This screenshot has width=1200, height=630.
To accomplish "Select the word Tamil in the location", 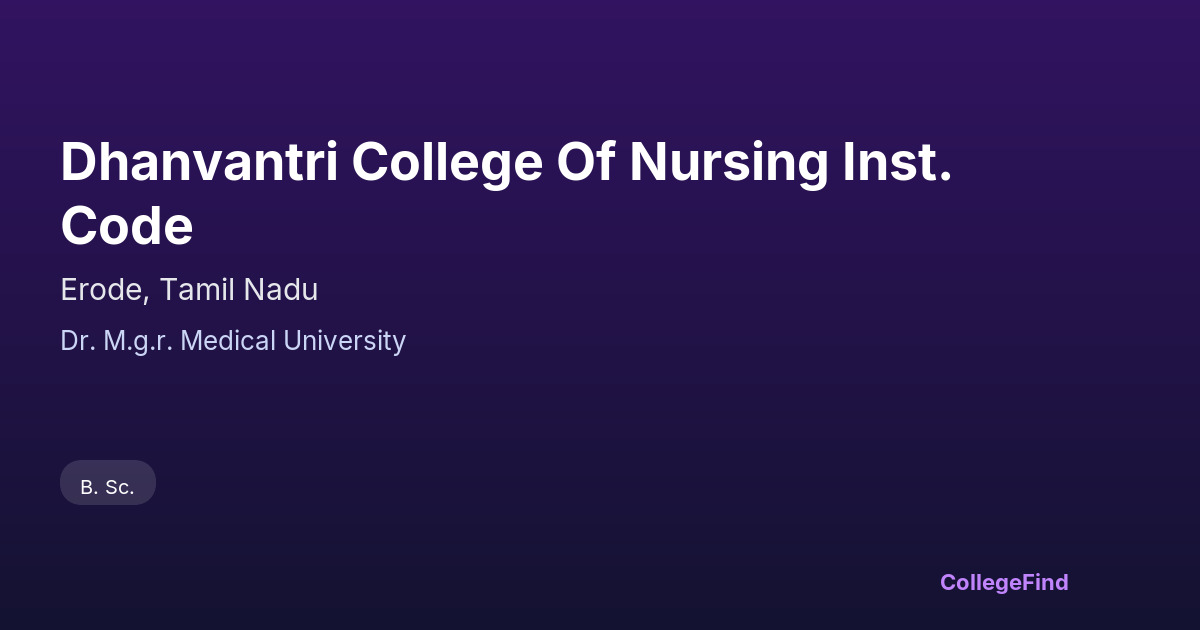I will [x=195, y=290].
